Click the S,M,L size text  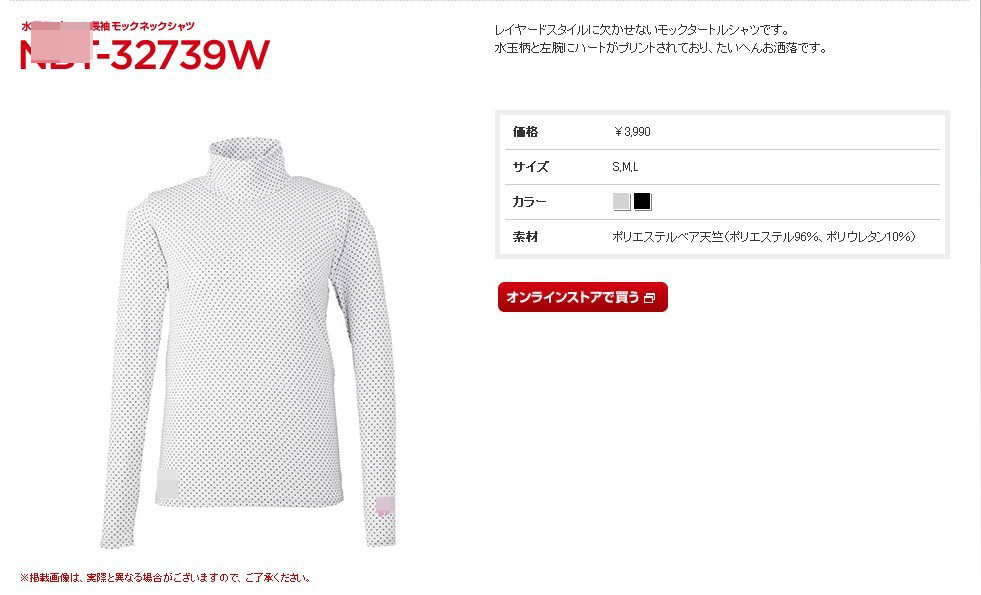coord(625,167)
